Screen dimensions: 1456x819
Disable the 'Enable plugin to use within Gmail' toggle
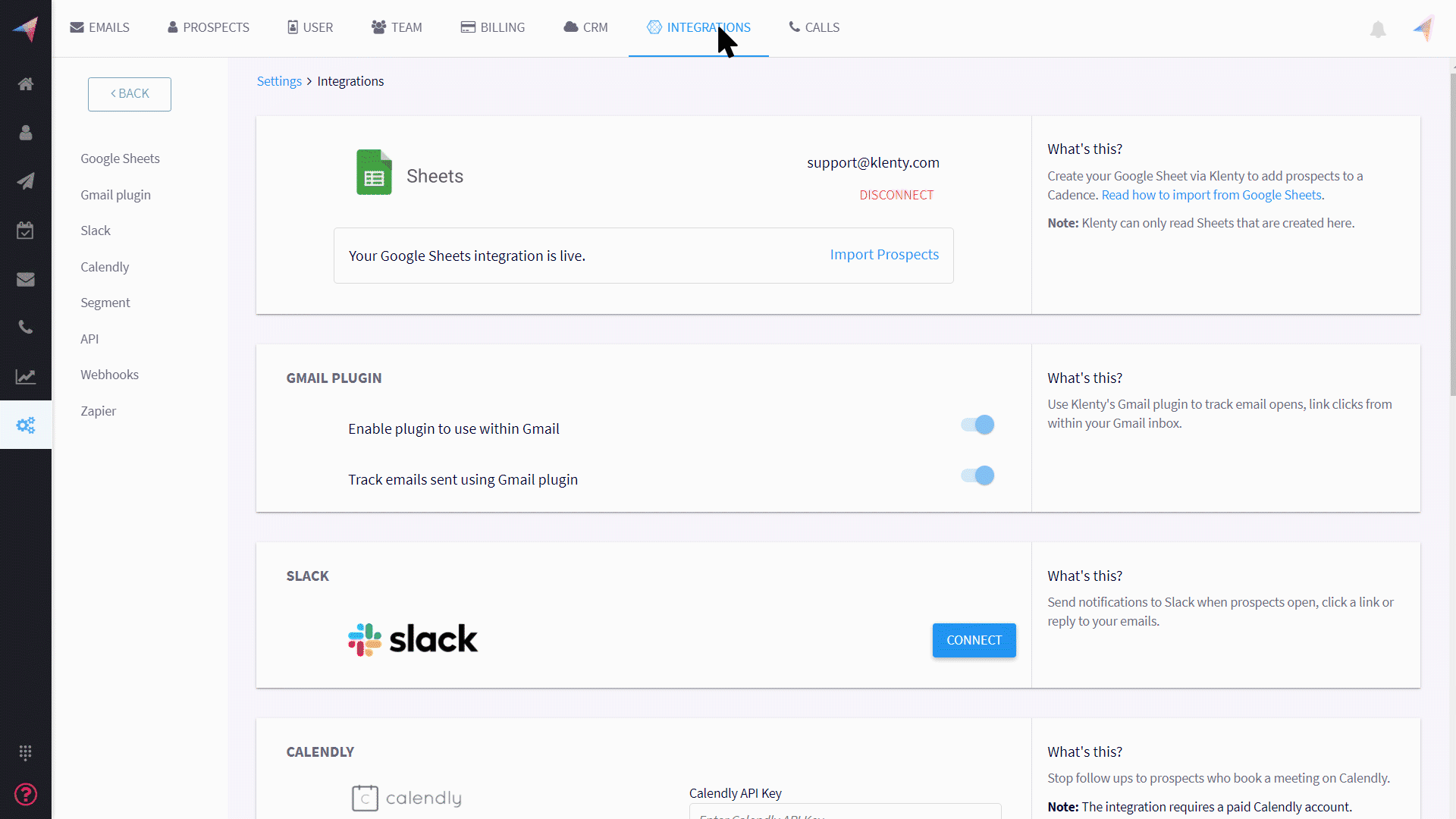[x=977, y=425]
